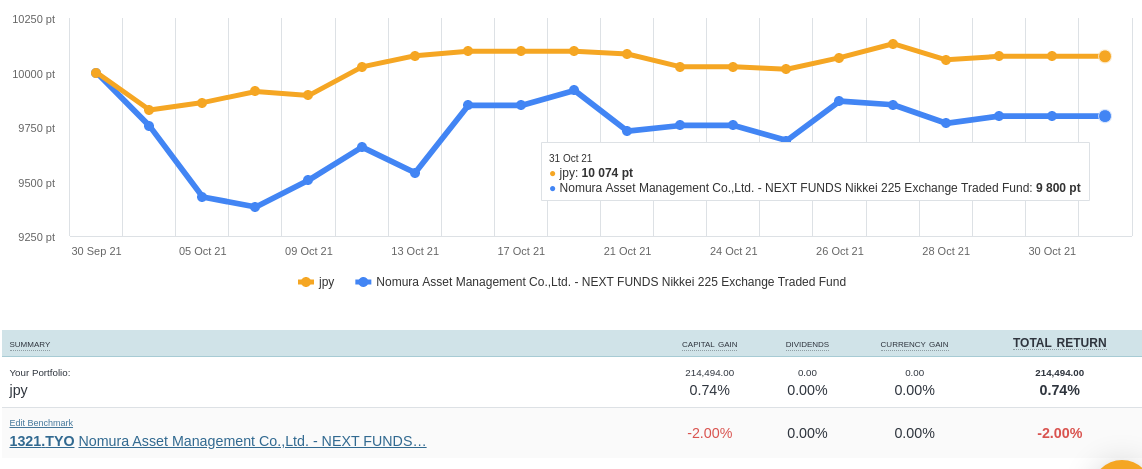Select the blue data point at 26 Oct 21
1142x469 pixels.
tap(839, 101)
